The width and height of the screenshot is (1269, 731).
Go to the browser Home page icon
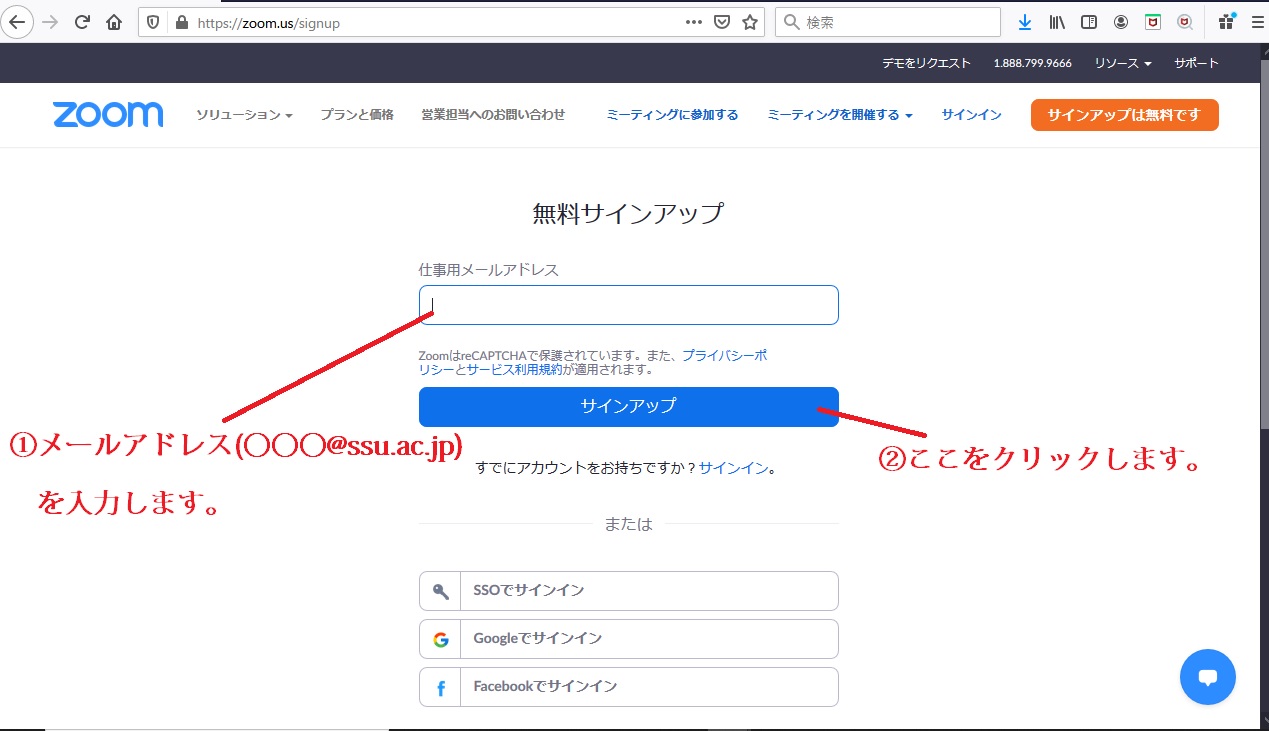point(114,22)
